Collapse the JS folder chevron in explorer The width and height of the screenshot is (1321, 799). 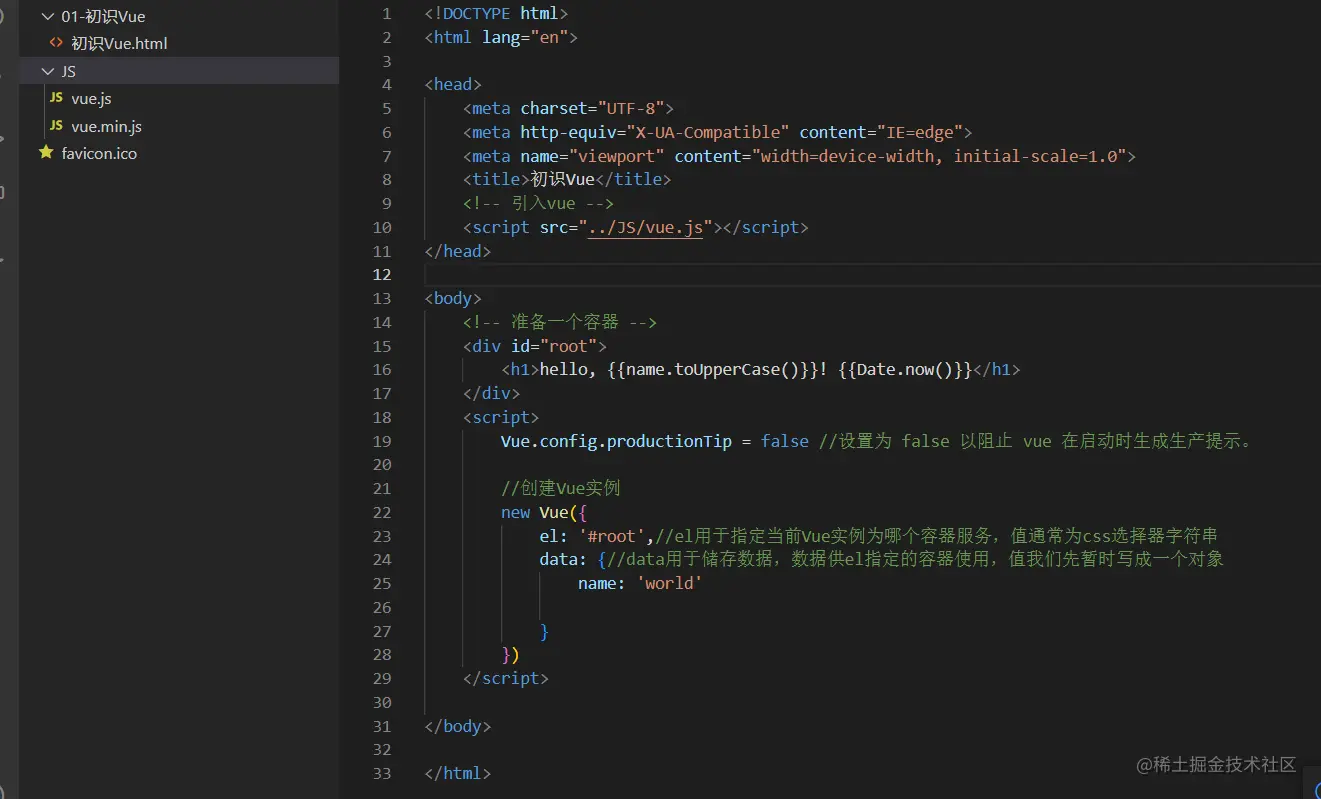pyautogui.click(x=47, y=71)
